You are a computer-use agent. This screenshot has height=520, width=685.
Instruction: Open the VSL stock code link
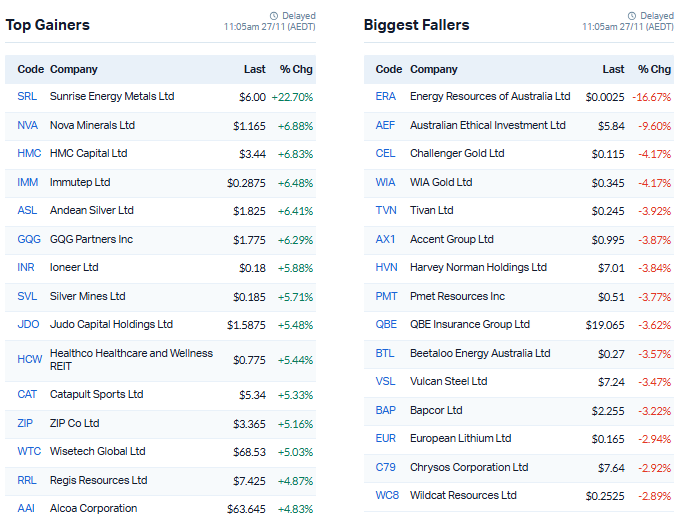(385, 381)
